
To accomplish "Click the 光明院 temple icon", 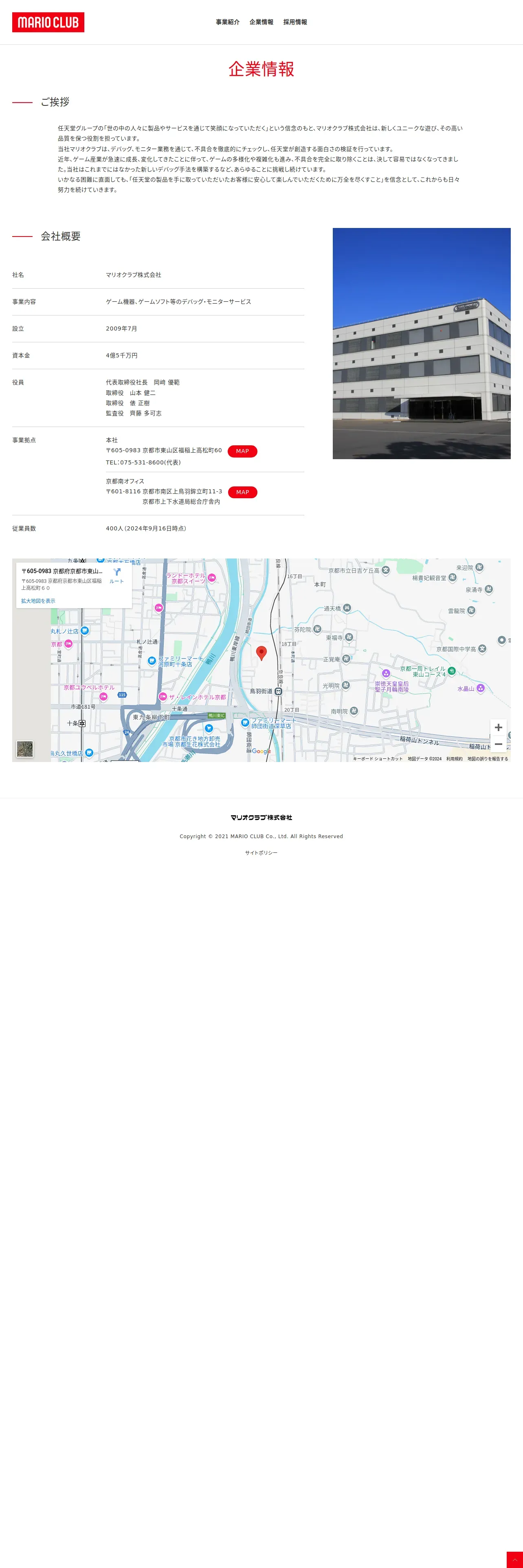I will [346, 685].
